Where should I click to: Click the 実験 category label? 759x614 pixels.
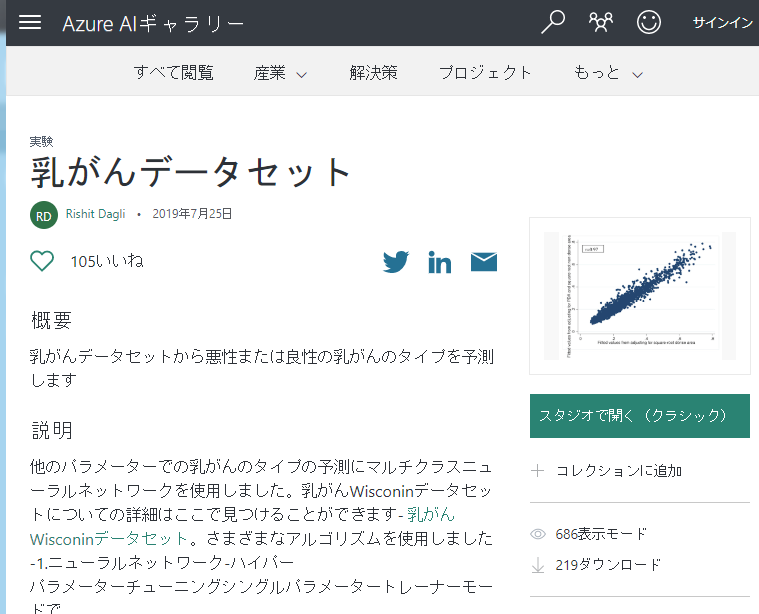tap(41, 141)
